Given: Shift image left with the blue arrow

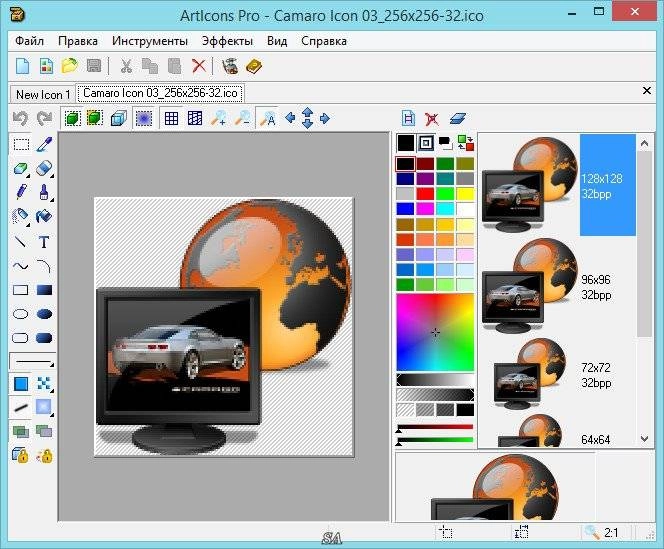Looking at the screenshot, I should point(290,118).
